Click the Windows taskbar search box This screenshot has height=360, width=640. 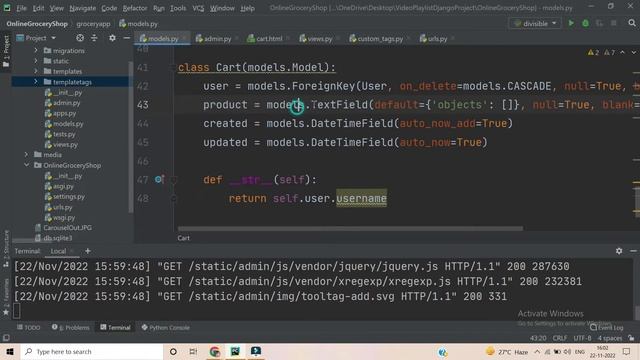pos(92,351)
